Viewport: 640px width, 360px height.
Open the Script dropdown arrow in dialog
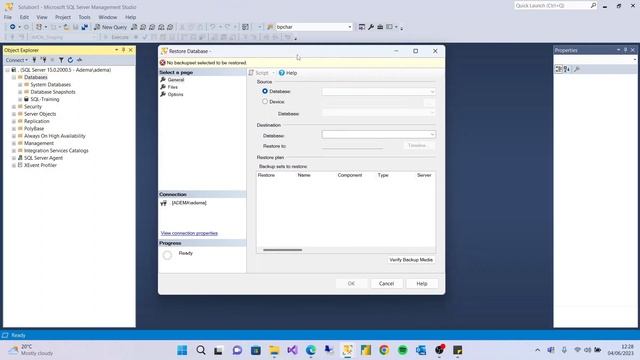(273, 73)
